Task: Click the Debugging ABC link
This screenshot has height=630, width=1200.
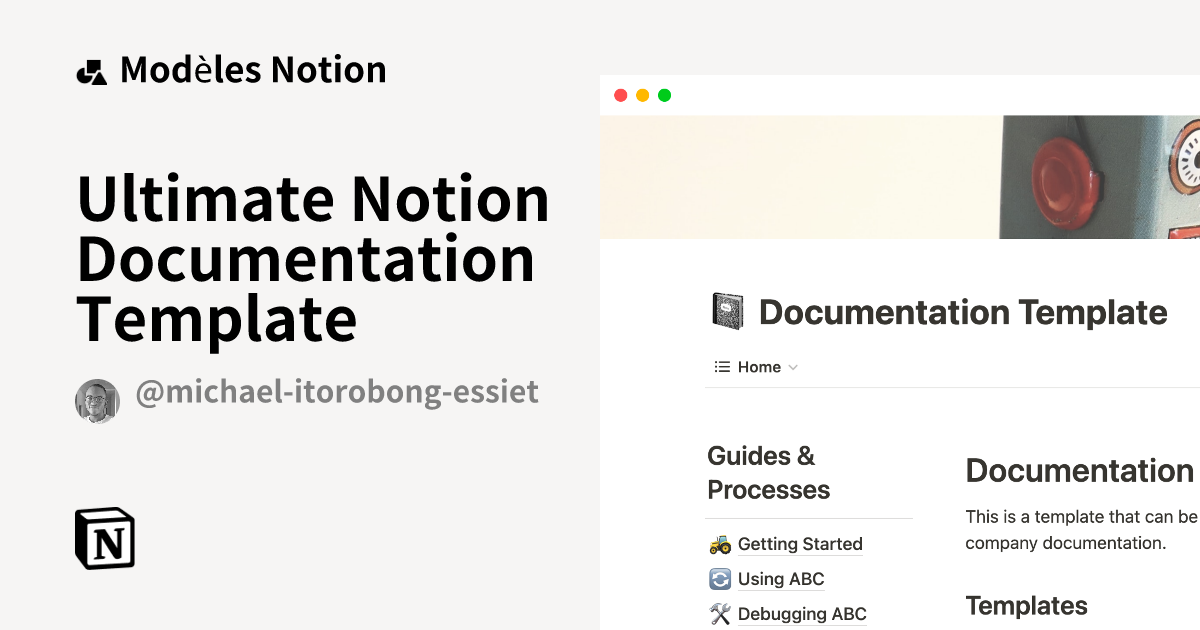Action: tap(802, 613)
